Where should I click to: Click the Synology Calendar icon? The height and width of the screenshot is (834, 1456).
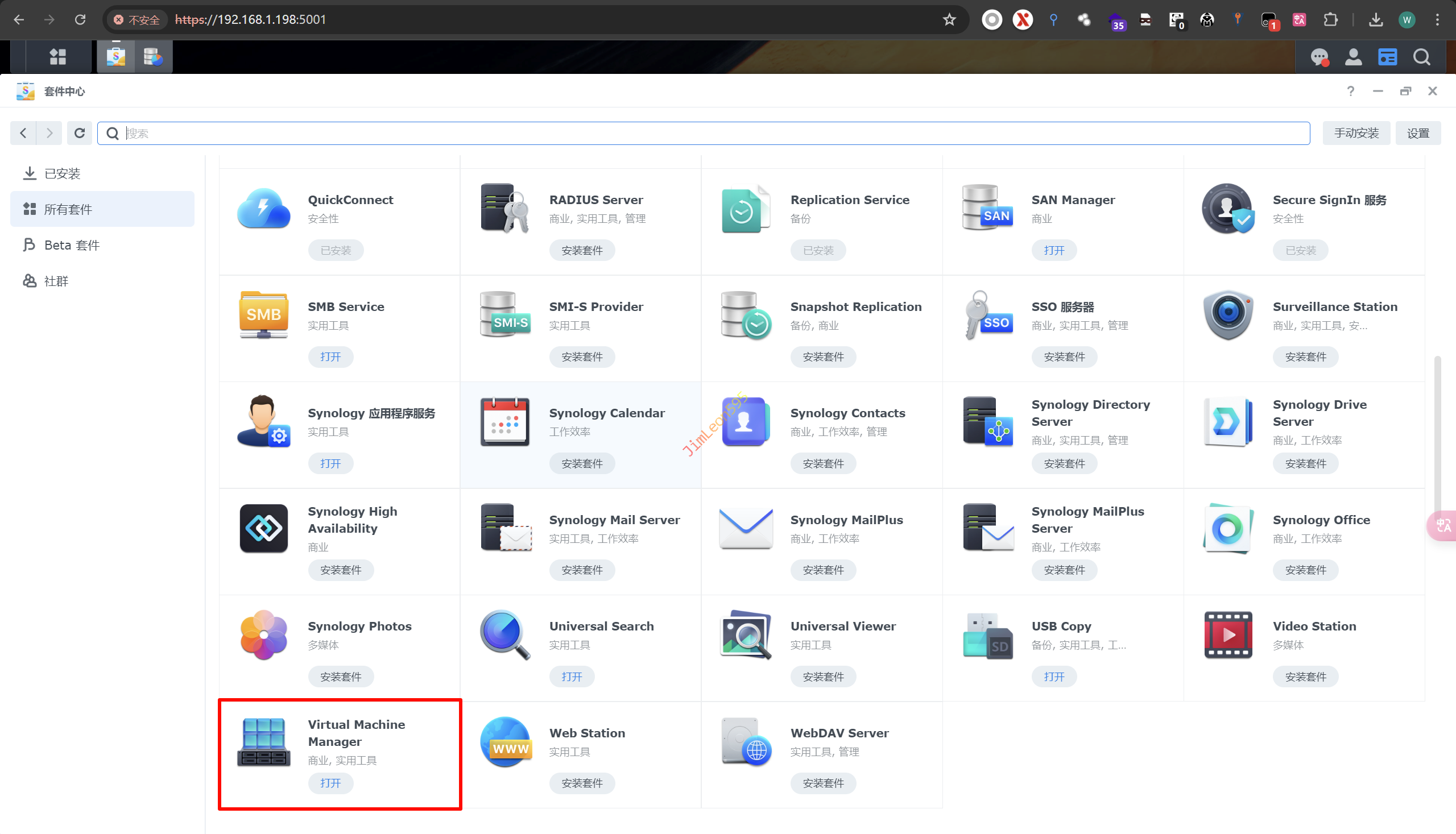tap(504, 422)
